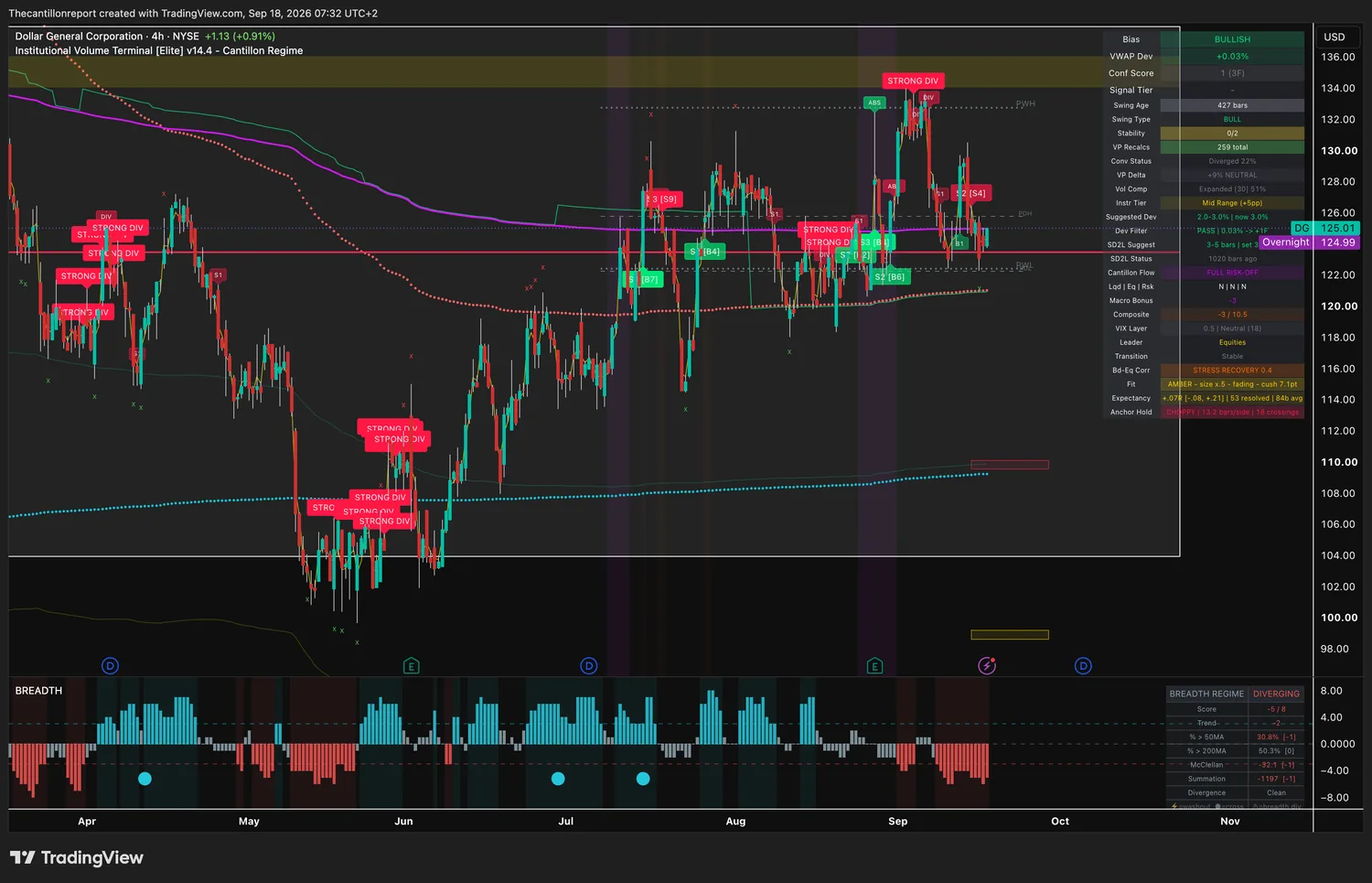Click the BREADTH REGIME table header

point(1206,694)
